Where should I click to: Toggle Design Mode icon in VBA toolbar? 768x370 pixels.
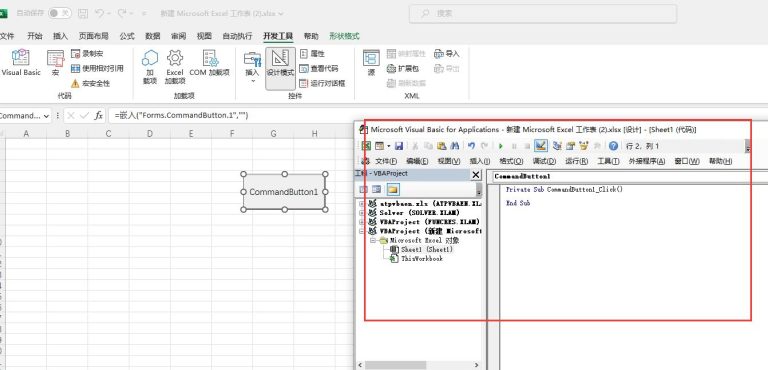pos(540,146)
